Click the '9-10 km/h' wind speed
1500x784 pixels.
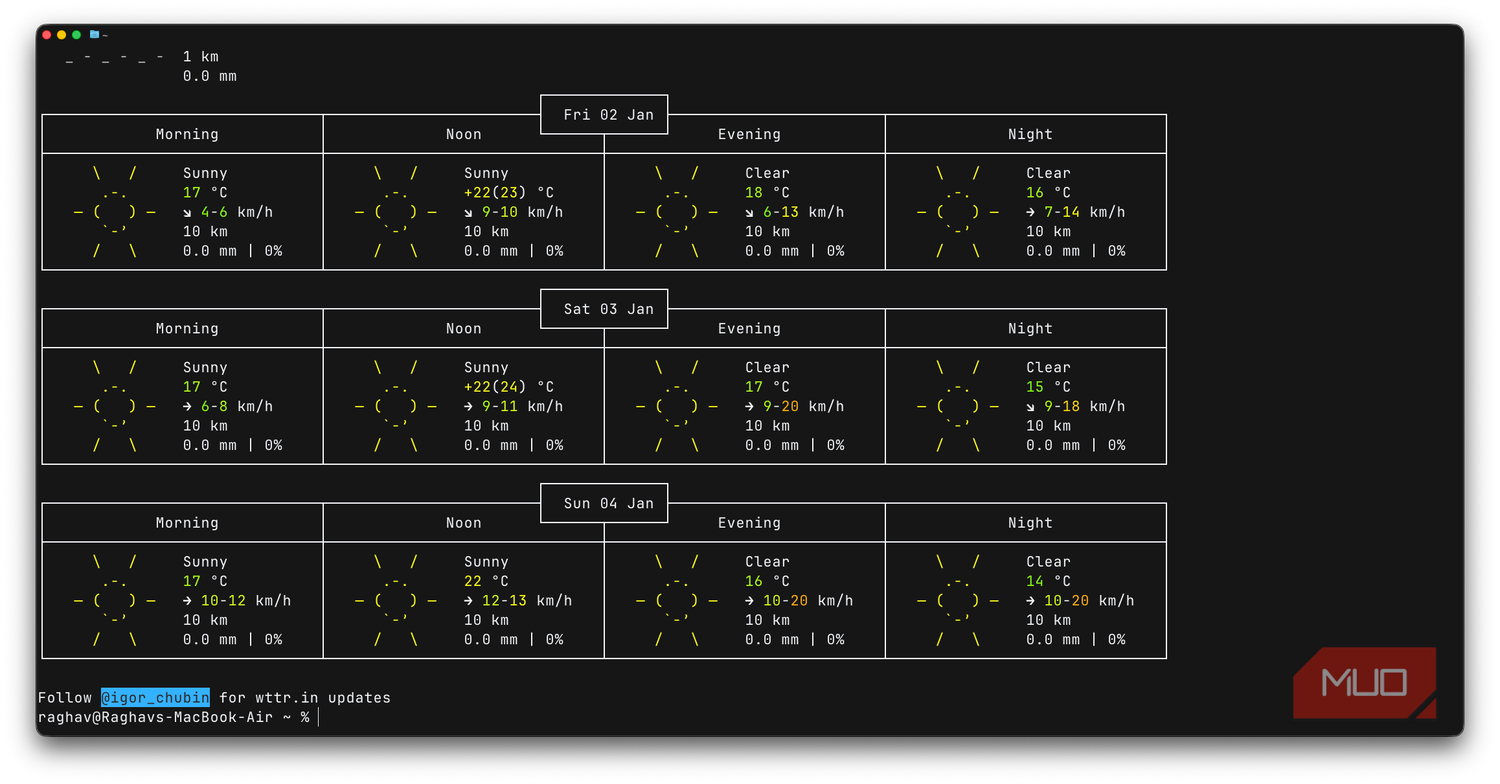click(x=523, y=212)
